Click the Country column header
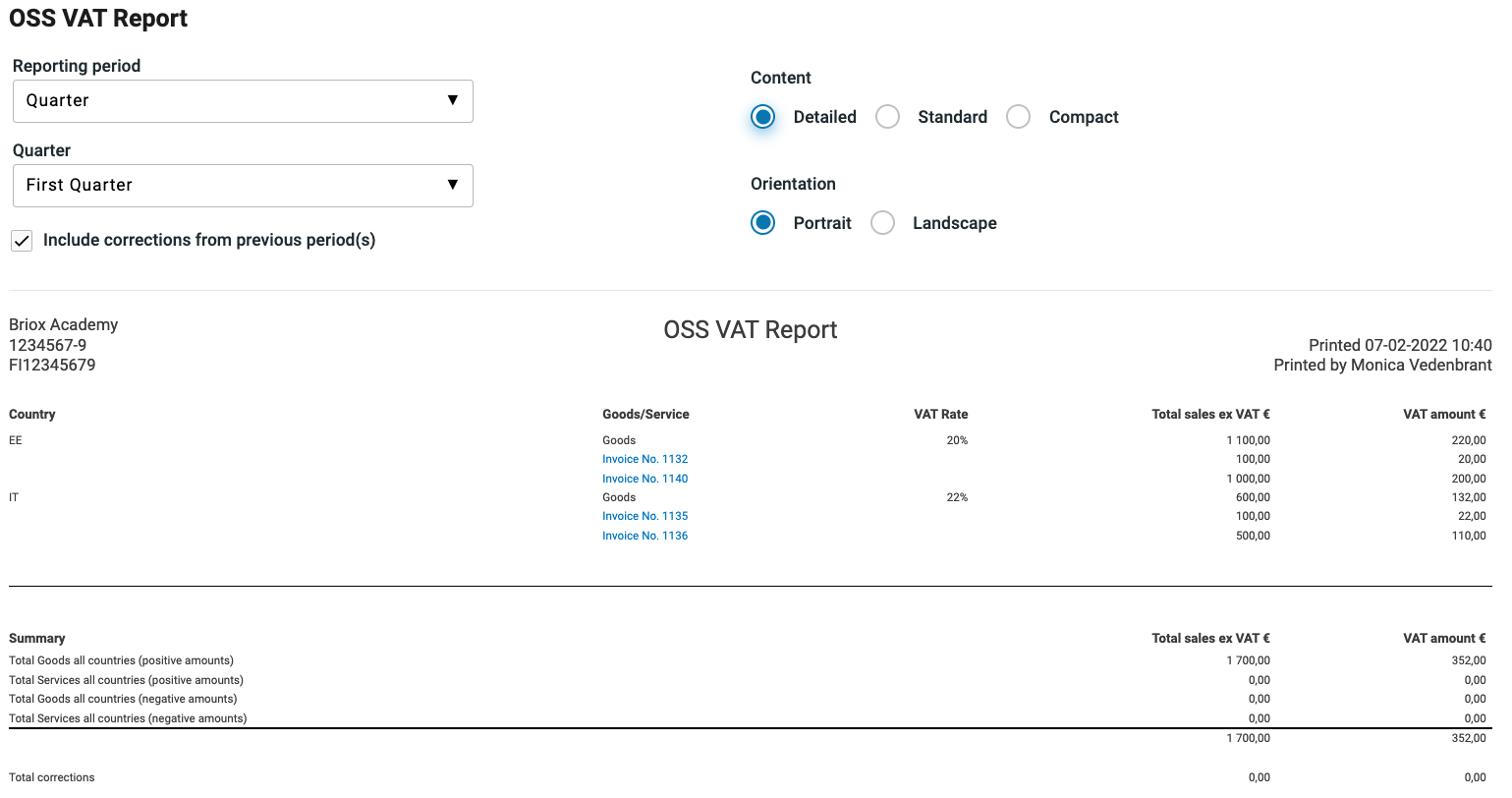Viewport: 1512px width, 798px height. pyautogui.click(x=32, y=415)
